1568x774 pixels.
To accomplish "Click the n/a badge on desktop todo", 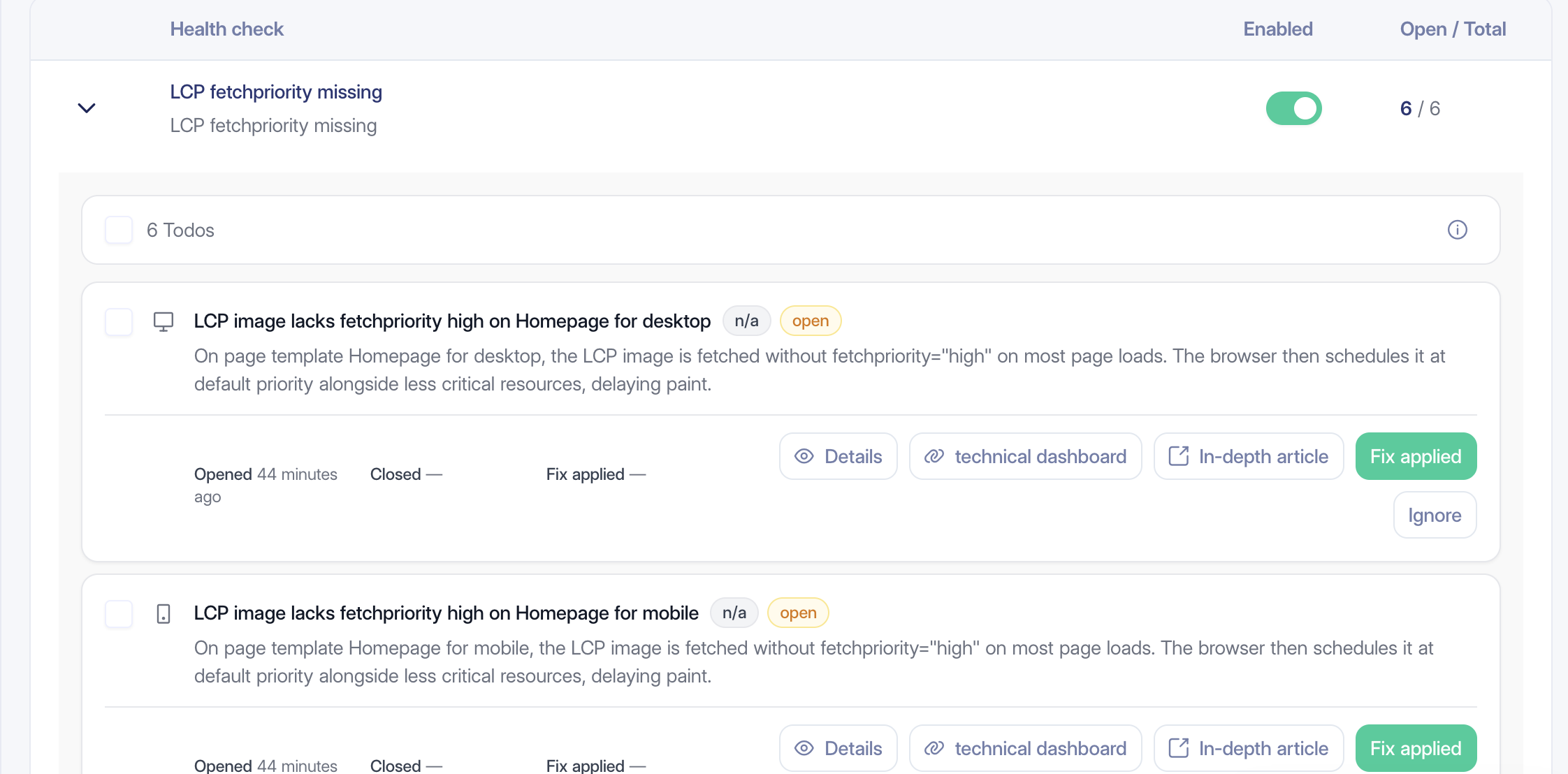I will (x=746, y=321).
